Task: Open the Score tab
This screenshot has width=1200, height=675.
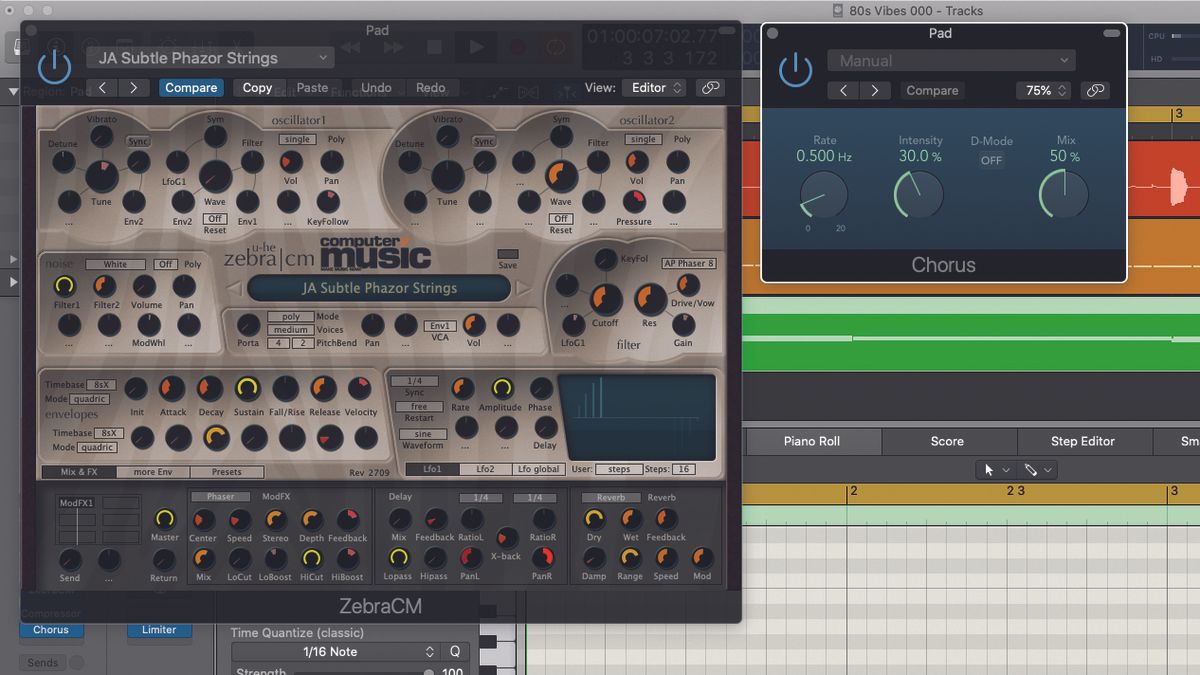Action: point(947,441)
